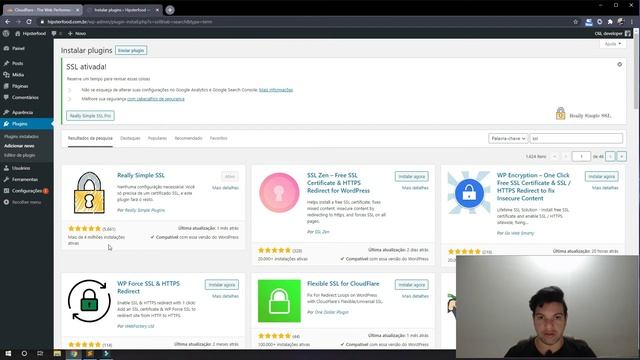Open the browser extensions puzzle icon

610,22
